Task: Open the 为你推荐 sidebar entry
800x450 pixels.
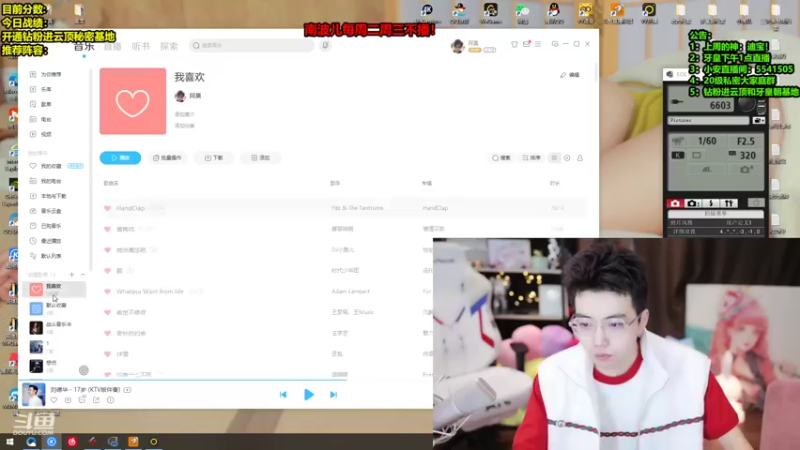Action: click(46, 74)
